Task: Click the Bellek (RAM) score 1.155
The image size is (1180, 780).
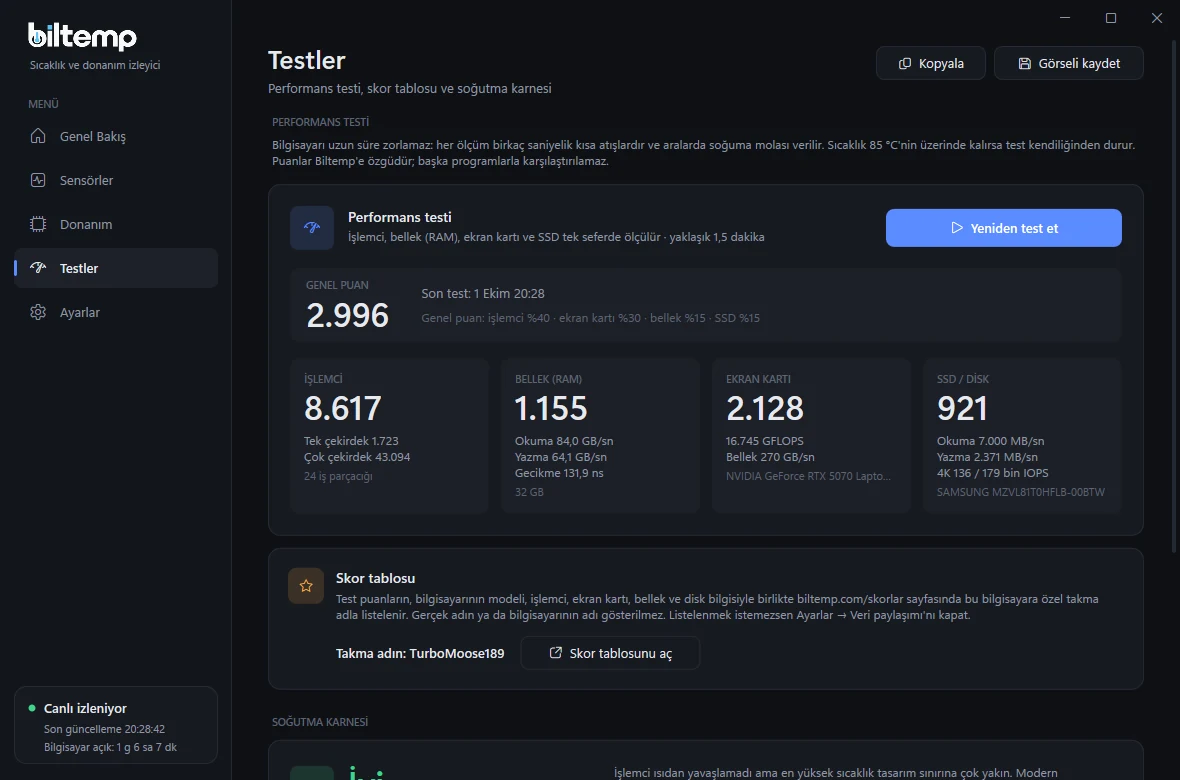Action: pyautogui.click(x=551, y=409)
